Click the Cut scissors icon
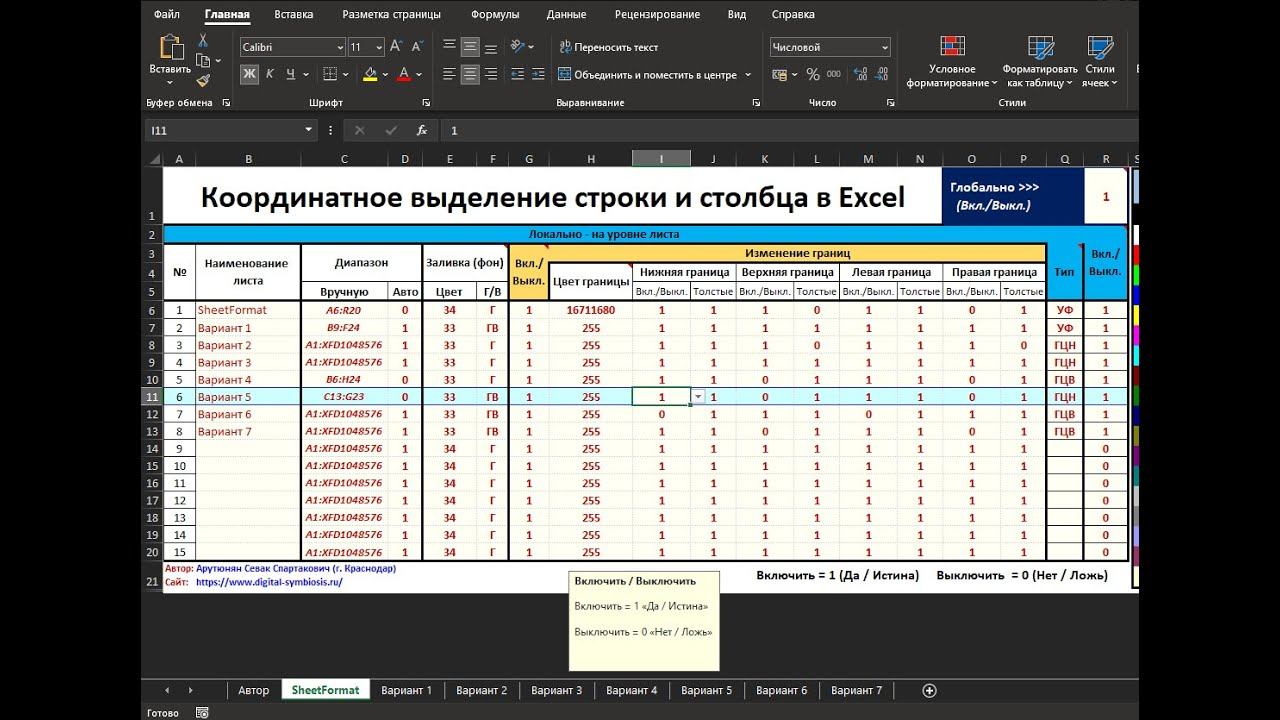Viewport: 1280px width, 720px height. (203, 40)
